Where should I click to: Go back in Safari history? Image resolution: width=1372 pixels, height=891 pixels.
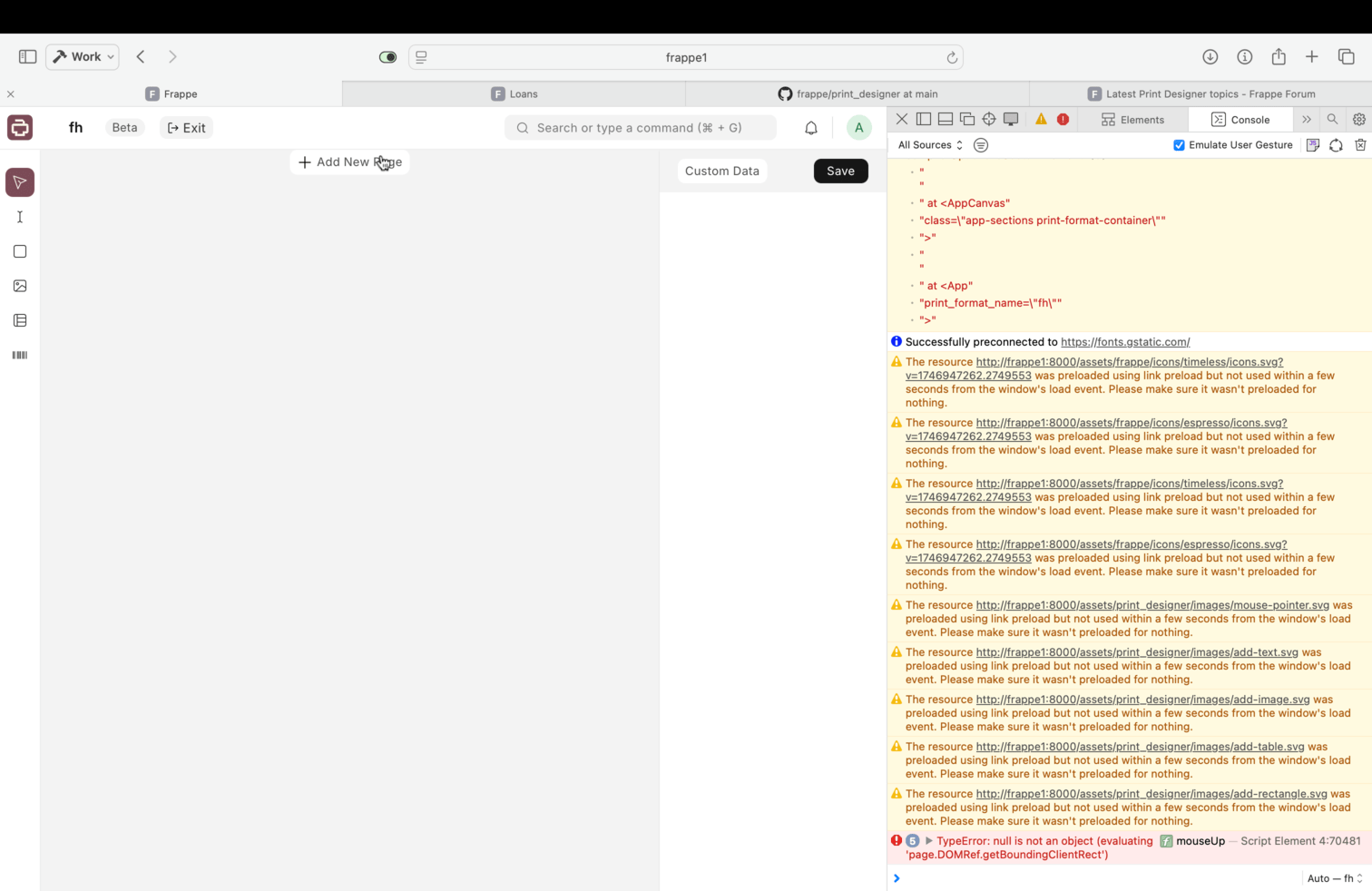(141, 56)
